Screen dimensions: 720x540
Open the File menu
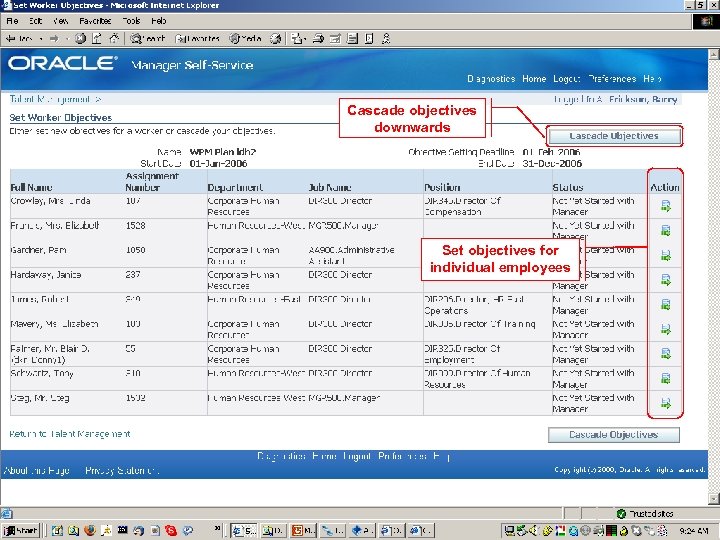(12, 21)
